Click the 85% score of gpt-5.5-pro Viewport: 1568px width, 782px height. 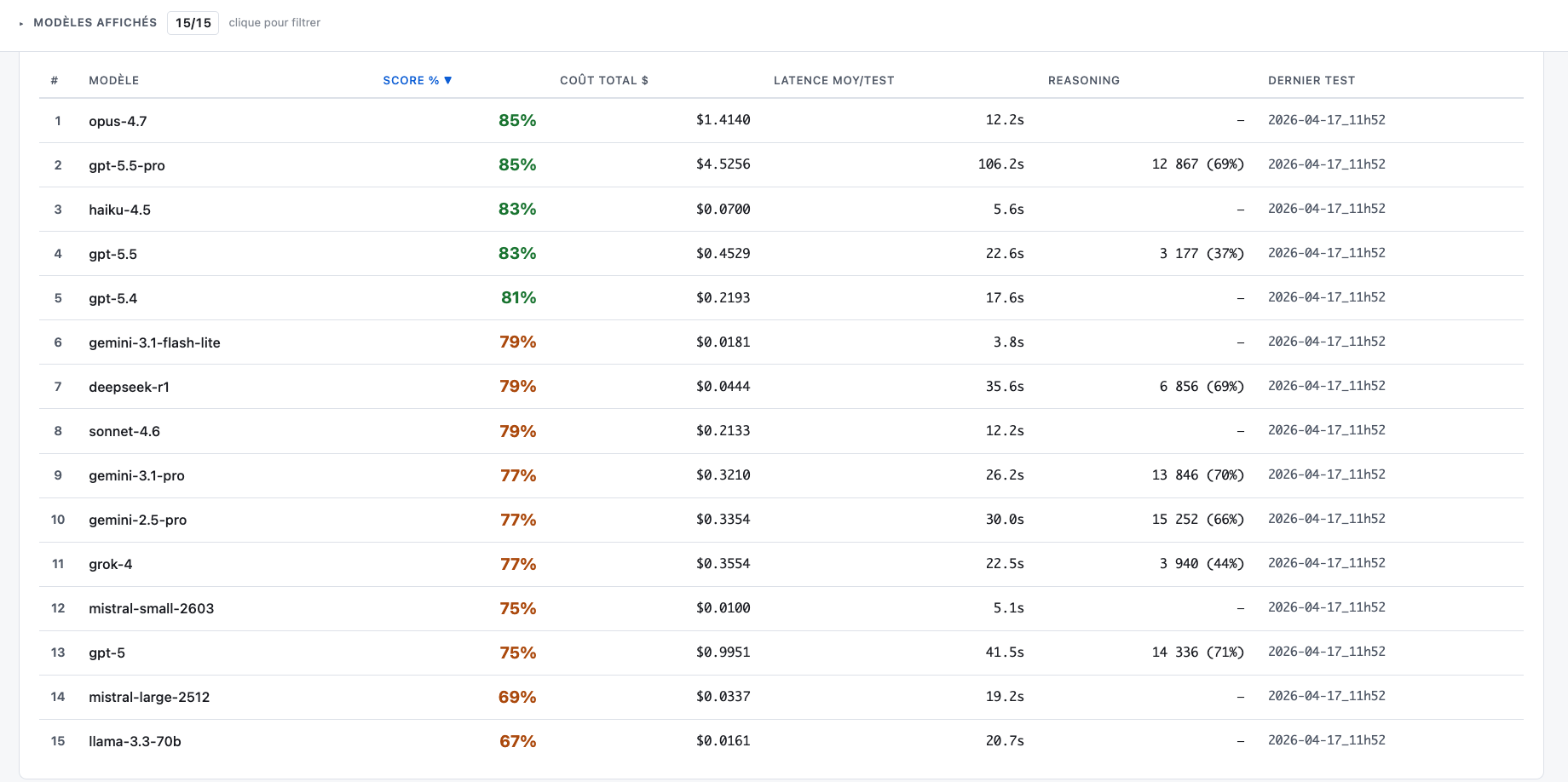517,164
